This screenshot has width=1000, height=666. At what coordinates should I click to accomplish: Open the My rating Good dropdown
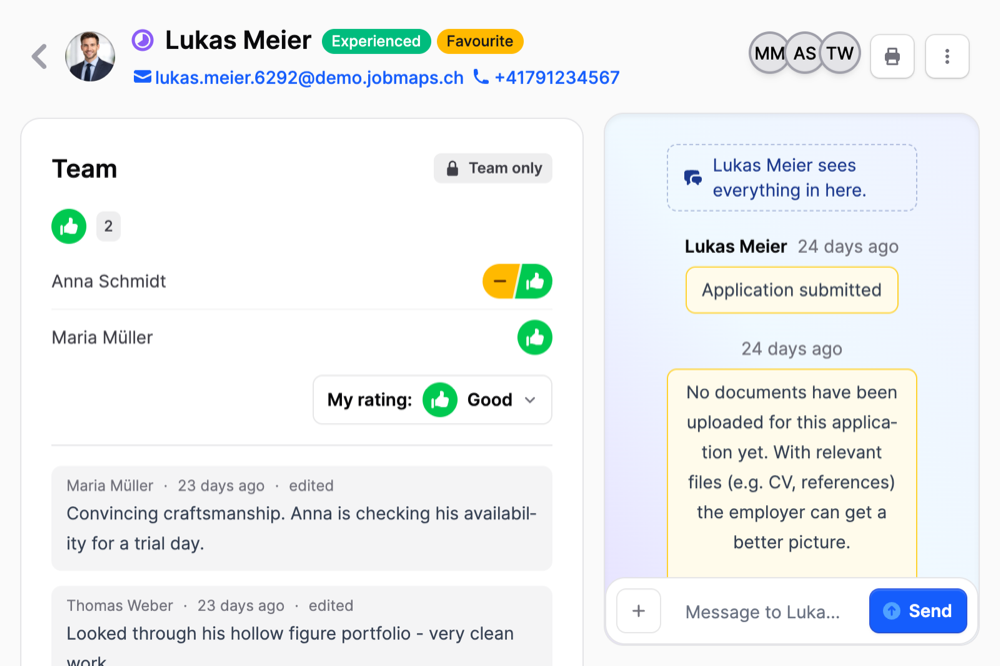click(432, 400)
